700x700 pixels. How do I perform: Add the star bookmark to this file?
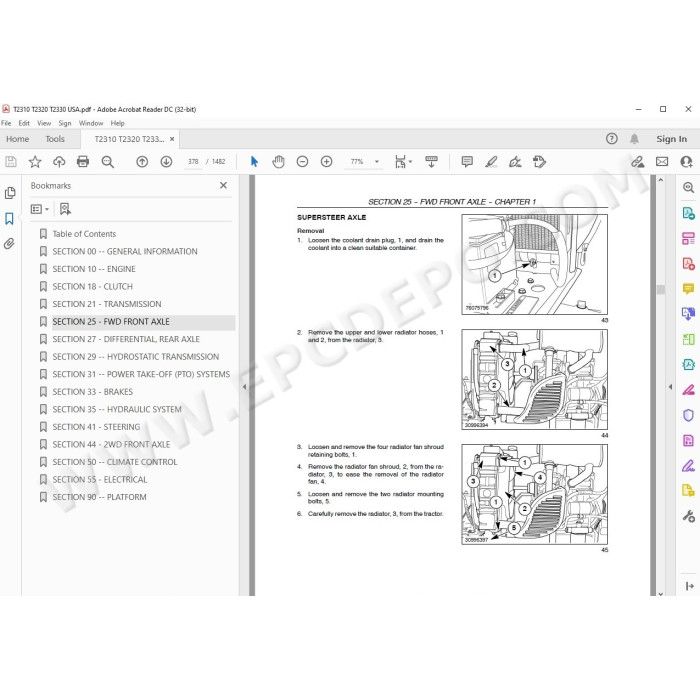[x=35, y=162]
